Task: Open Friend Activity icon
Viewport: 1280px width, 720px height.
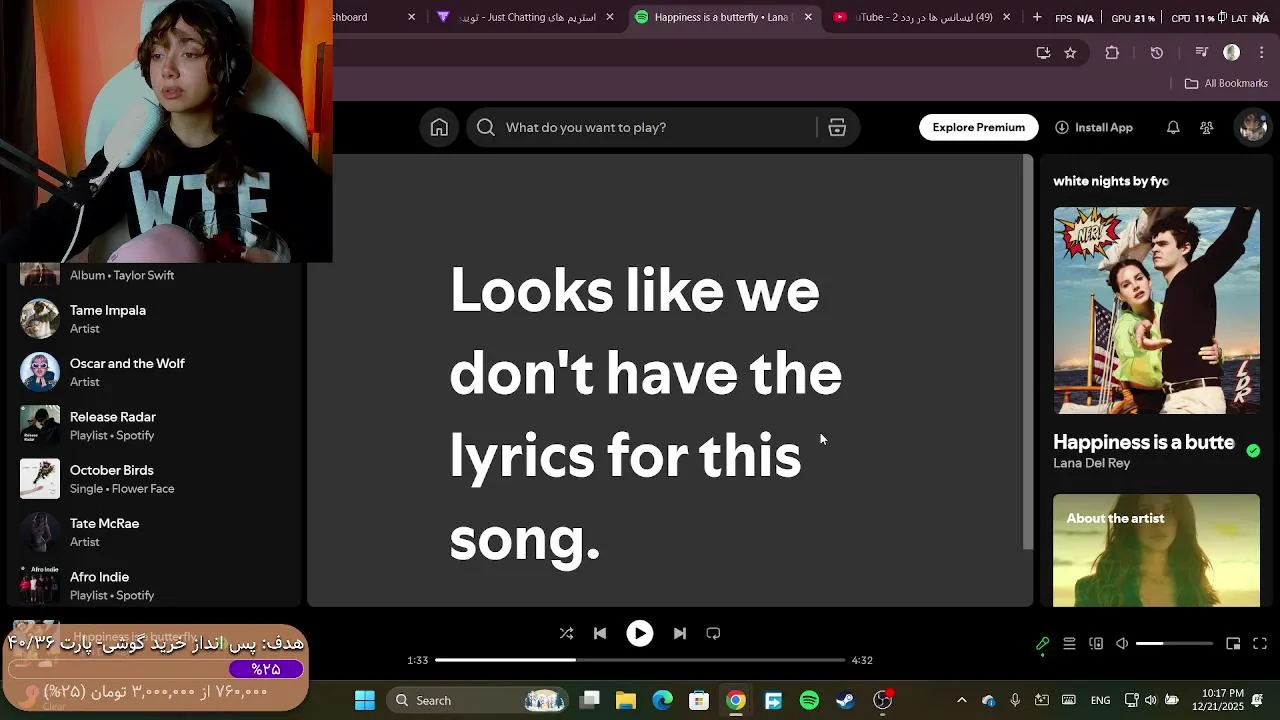Action: point(1207,127)
